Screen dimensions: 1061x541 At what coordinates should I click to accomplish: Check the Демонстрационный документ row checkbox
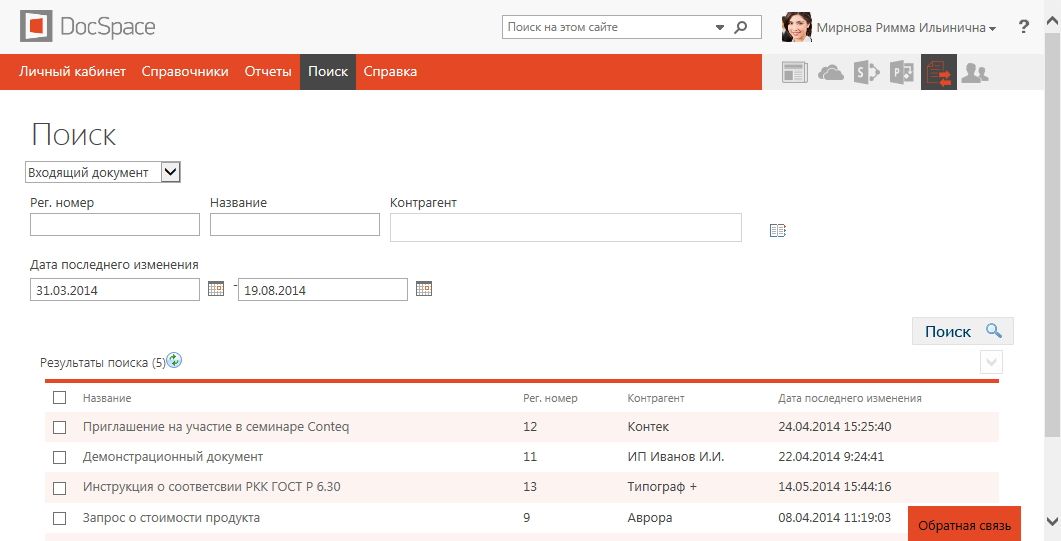click(x=60, y=457)
